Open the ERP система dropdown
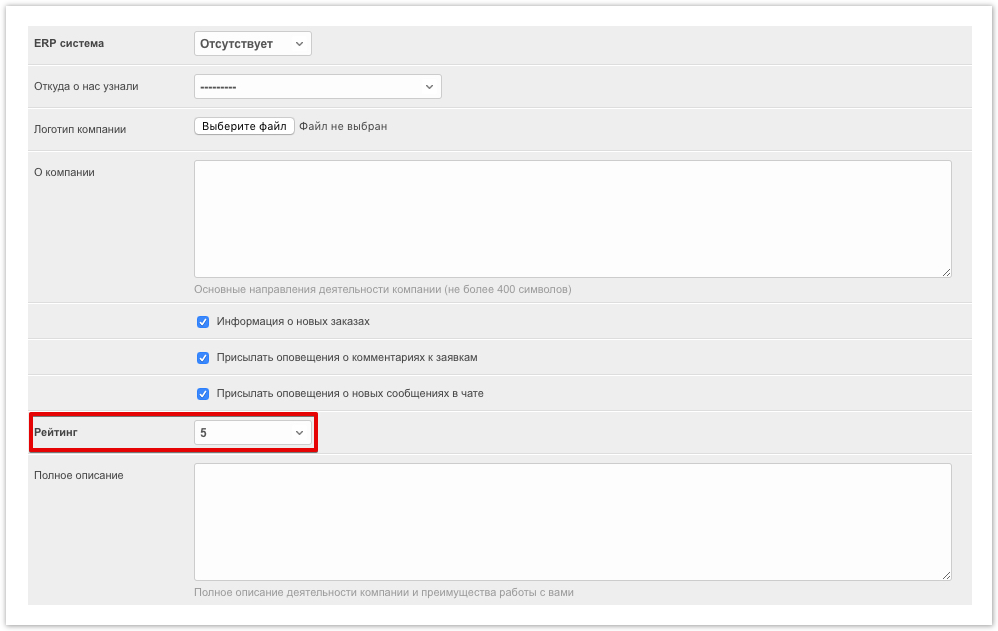Screen dimensions: 998x631 pyautogui.click(x=253, y=44)
